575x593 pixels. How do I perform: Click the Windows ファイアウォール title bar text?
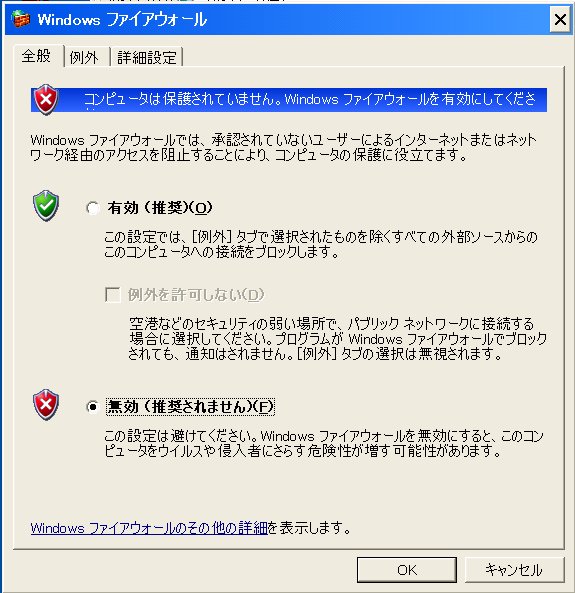tap(122, 20)
